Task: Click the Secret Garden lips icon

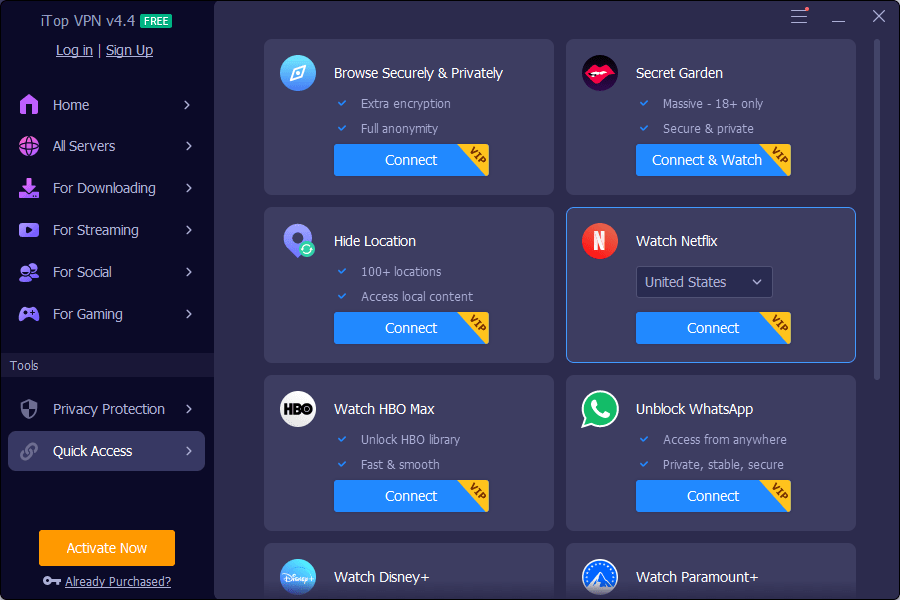Action: (x=600, y=73)
